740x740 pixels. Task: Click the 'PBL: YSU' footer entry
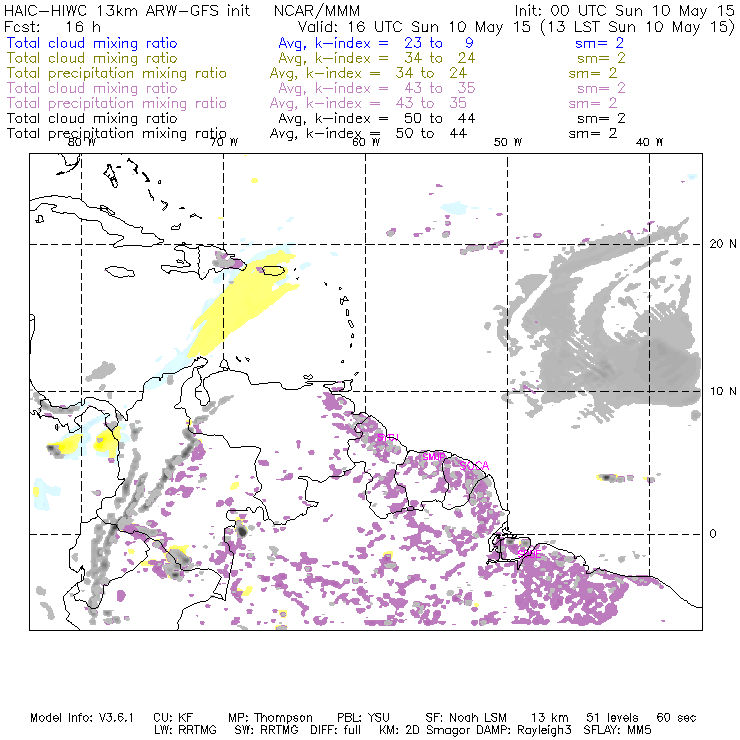(x=363, y=718)
